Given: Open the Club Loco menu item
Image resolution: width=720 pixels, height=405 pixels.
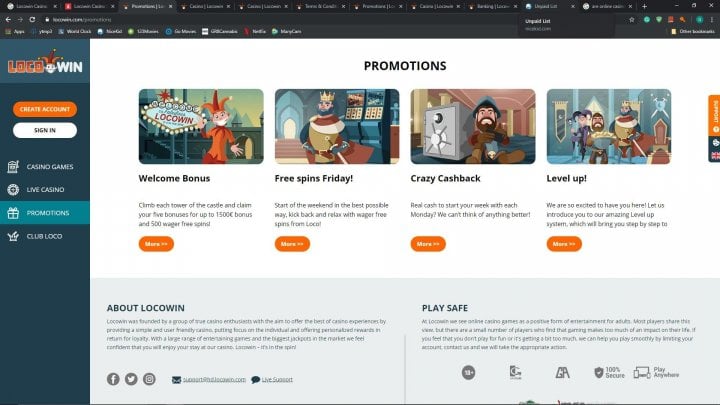Looking at the screenshot, I should pos(45,236).
